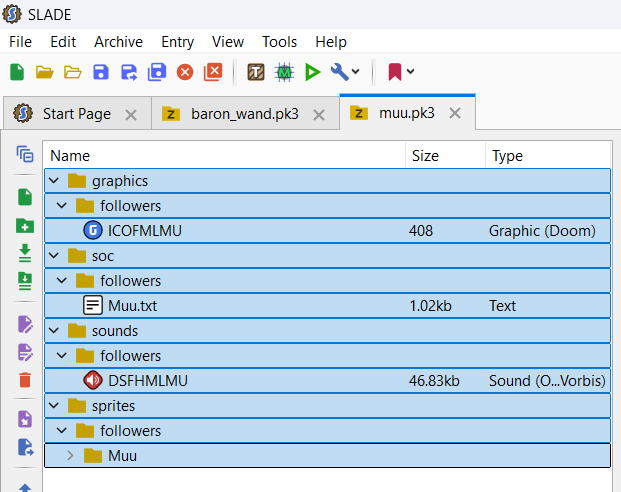Viewport: 621px width, 492px height.
Task: Open the wrench tools dropdown arrow
Action: 356,72
